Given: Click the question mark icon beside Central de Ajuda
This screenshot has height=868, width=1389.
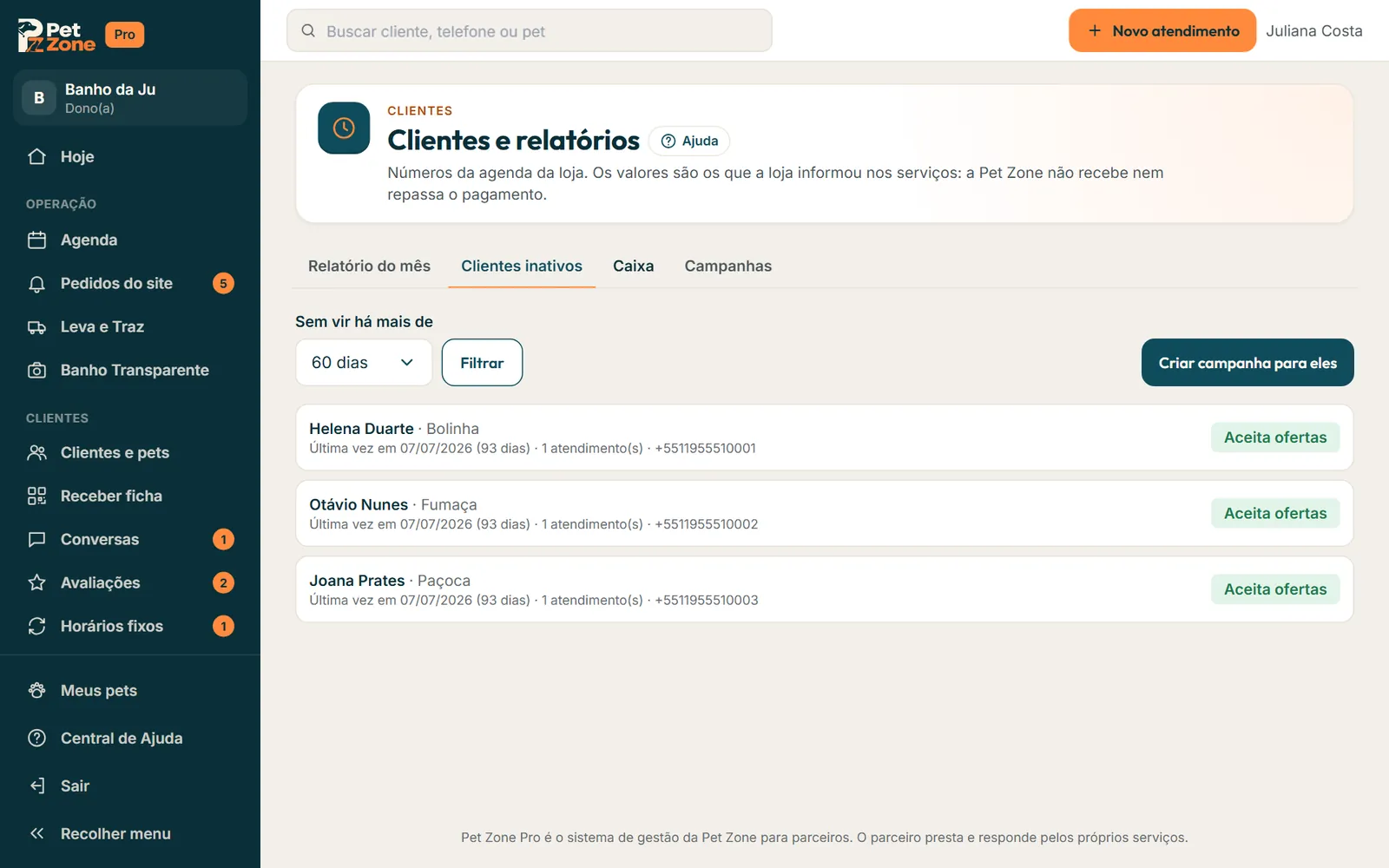Looking at the screenshot, I should [36, 738].
